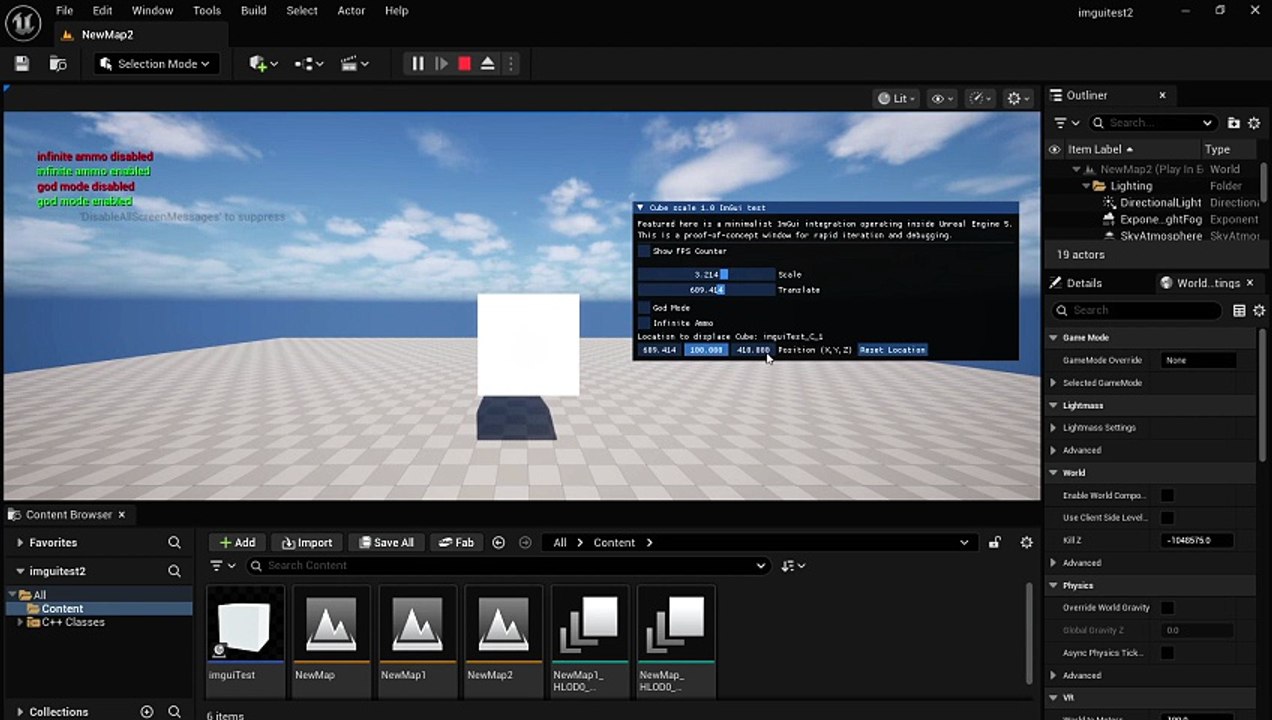Image resolution: width=1272 pixels, height=720 pixels.
Task: Toggle the Async Physics Tick checkbox
Action: 1167,653
